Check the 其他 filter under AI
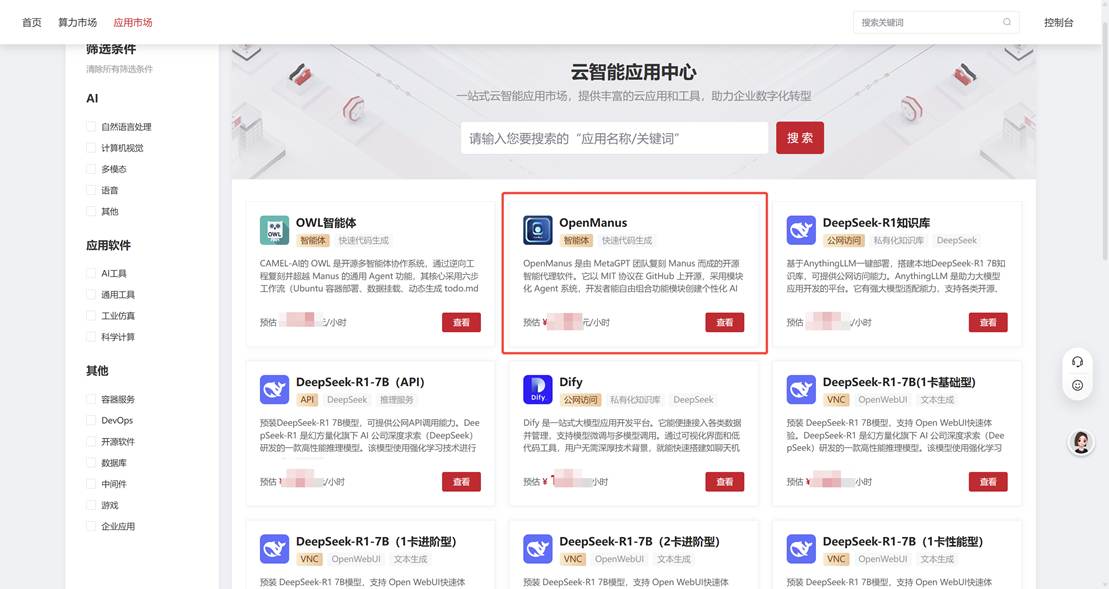 91,211
